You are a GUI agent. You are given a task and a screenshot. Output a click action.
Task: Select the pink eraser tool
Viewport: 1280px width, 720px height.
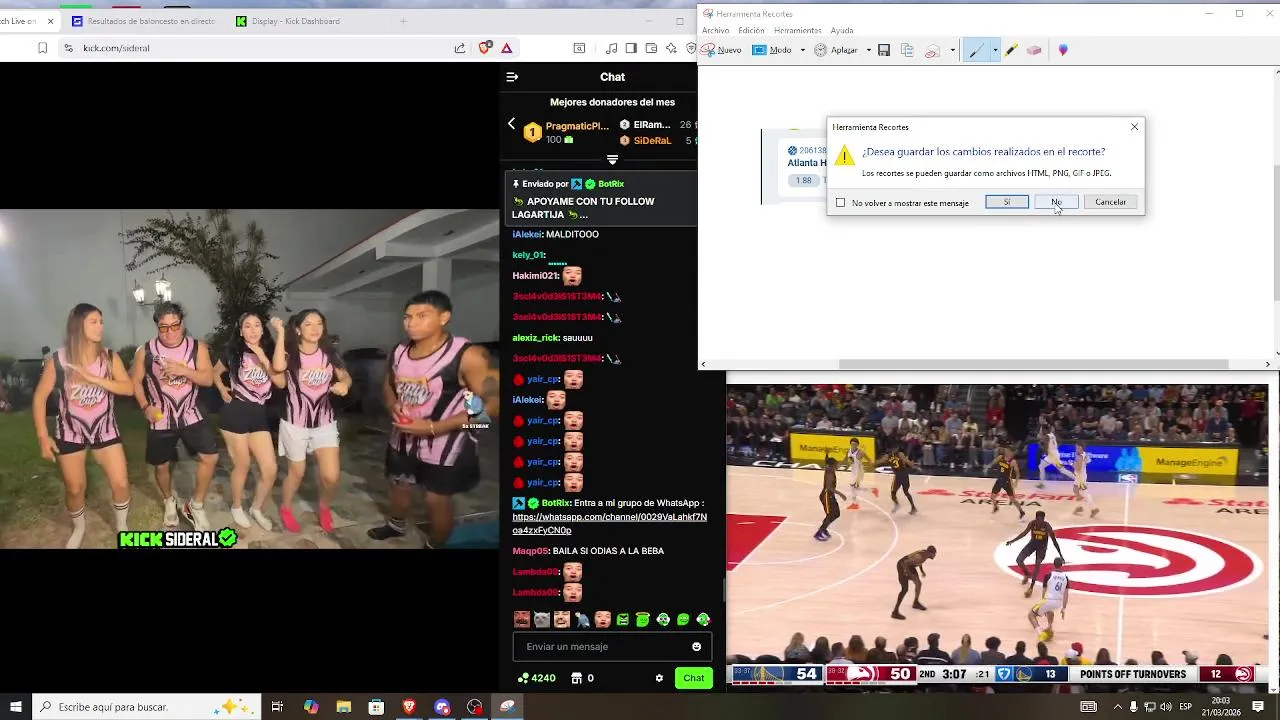tap(1034, 50)
